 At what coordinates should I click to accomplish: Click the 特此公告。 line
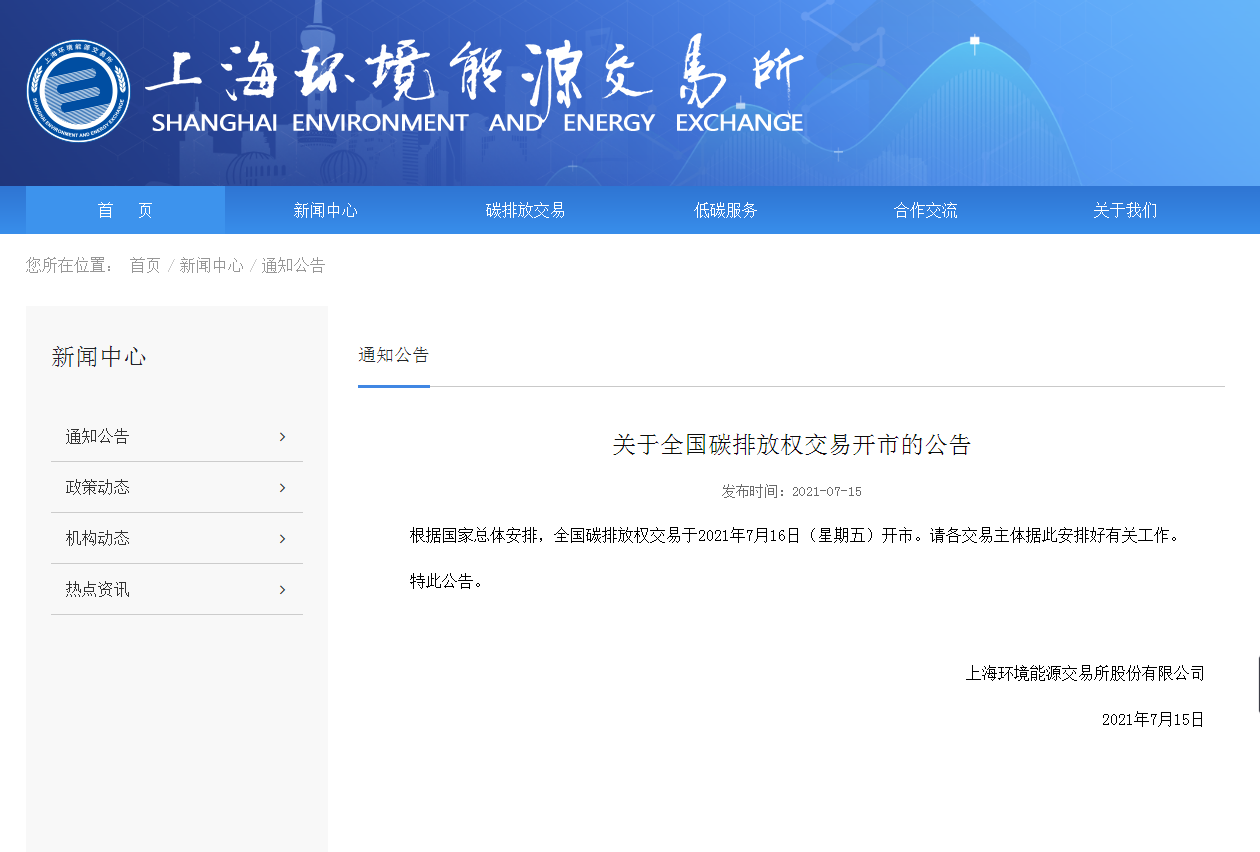tap(446, 581)
